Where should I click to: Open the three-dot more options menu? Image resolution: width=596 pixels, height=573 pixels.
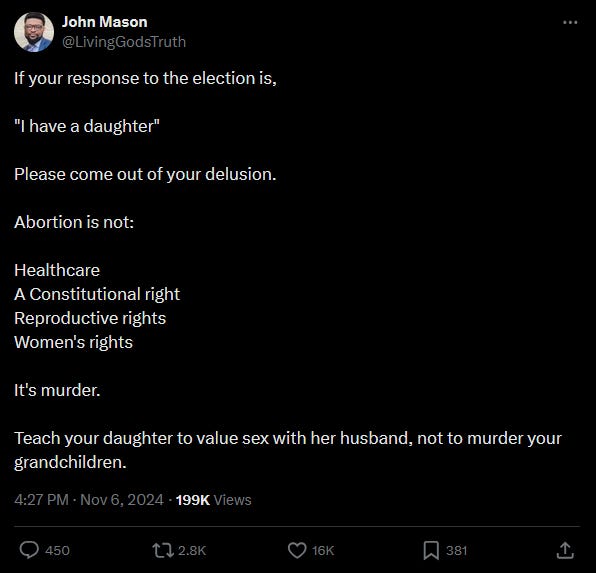tap(570, 22)
